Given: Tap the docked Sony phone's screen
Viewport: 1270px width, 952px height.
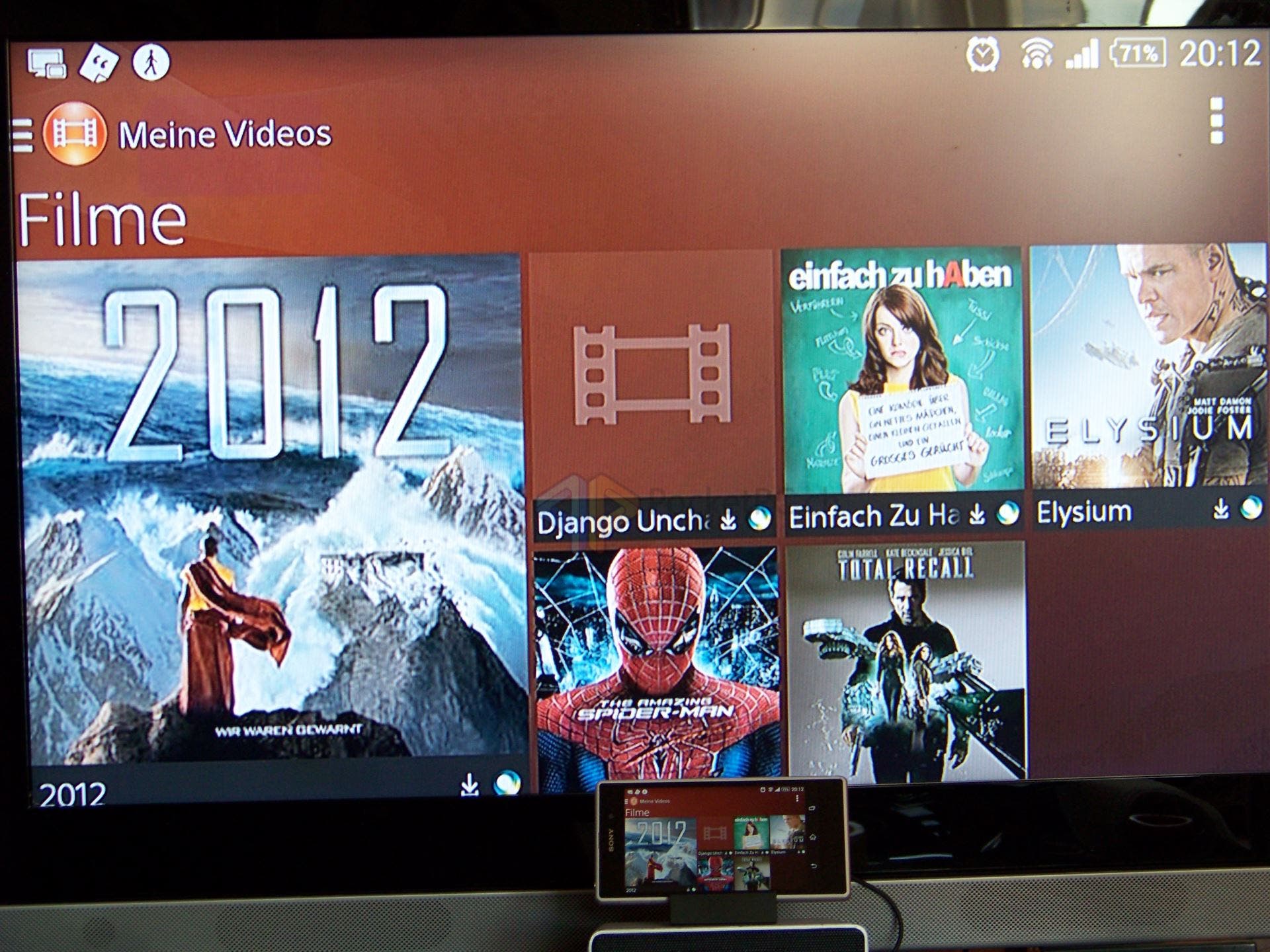Looking at the screenshot, I should 717,840.
